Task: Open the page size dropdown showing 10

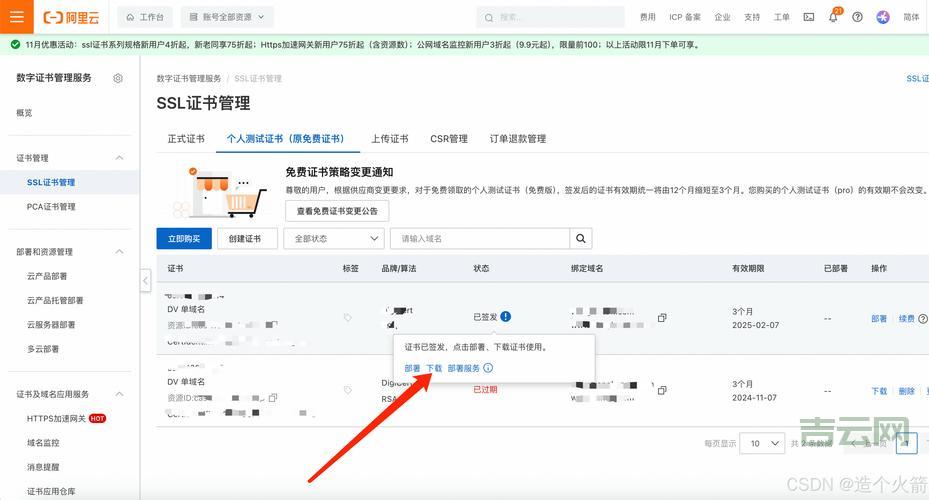Action: [x=764, y=443]
